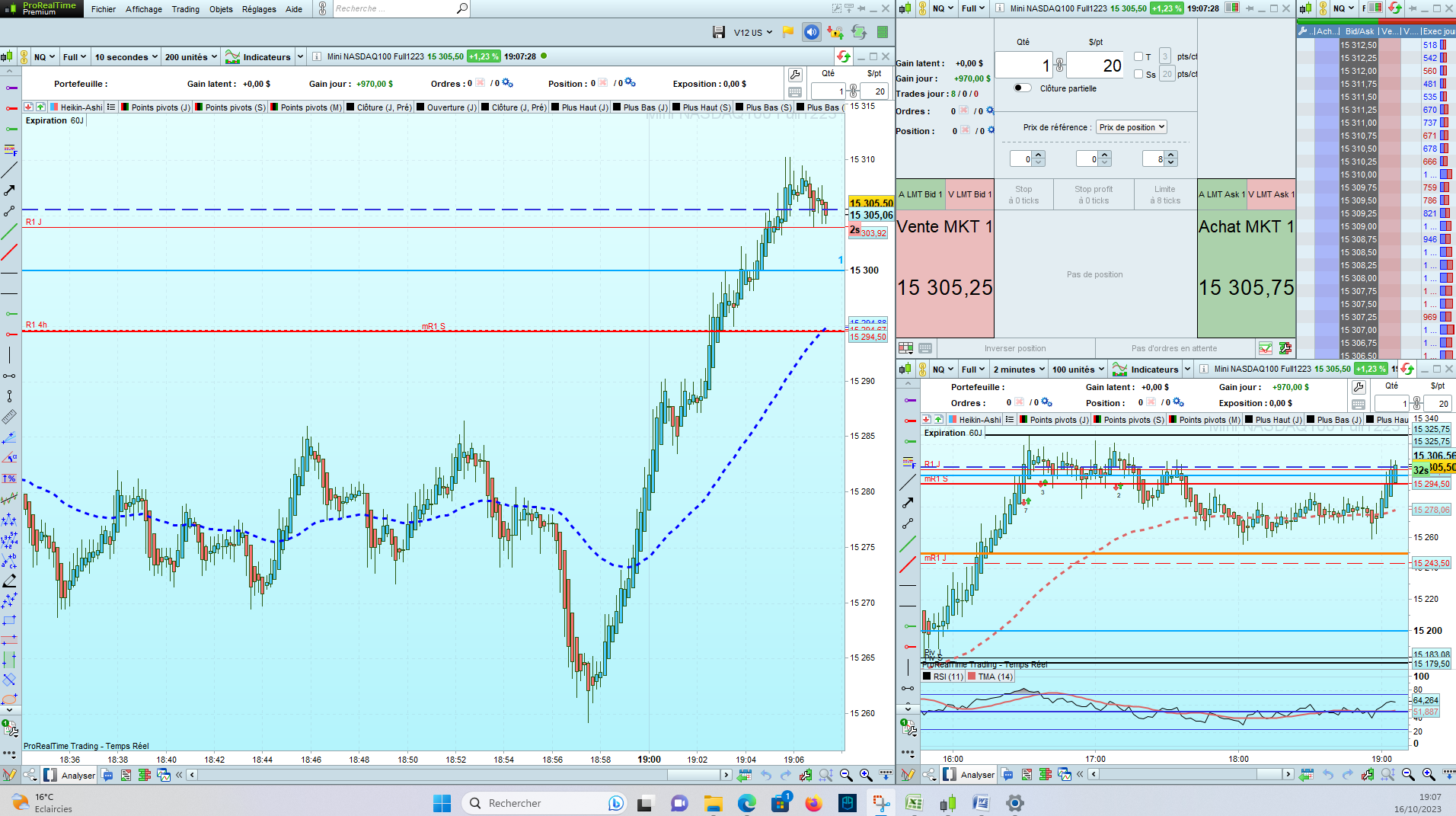The width and height of the screenshot is (1456, 816).
Task: Click the Heikin-Ashi color swatch
Action: point(54,107)
